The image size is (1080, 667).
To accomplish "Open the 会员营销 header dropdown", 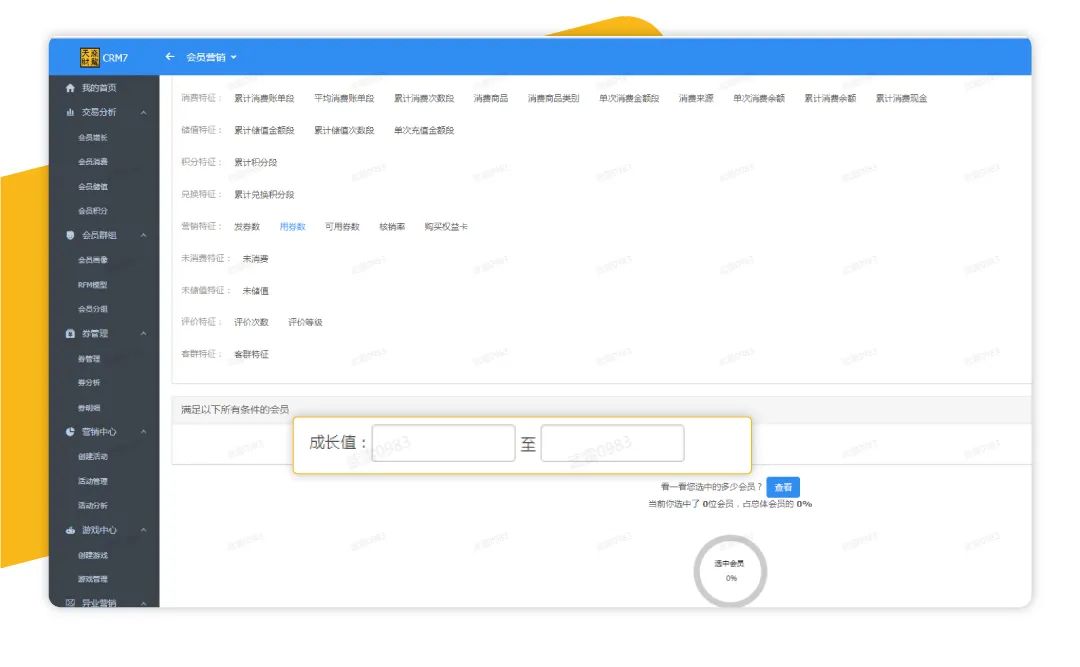I will click(x=211, y=57).
